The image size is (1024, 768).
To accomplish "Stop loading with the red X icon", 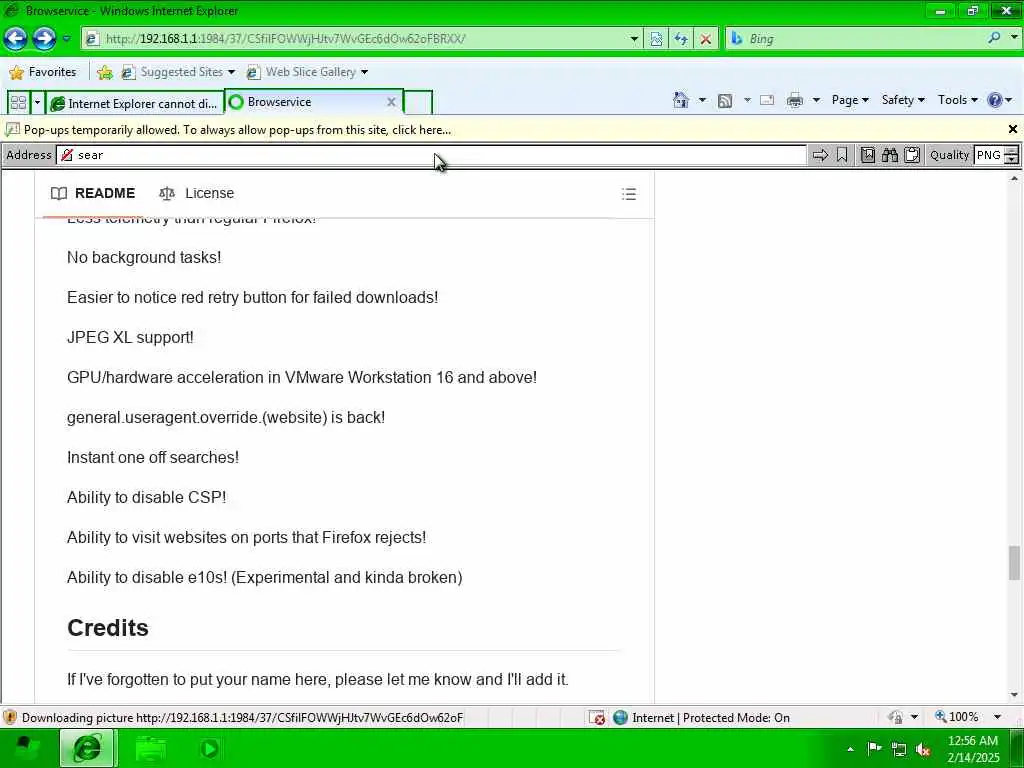I will [705, 39].
